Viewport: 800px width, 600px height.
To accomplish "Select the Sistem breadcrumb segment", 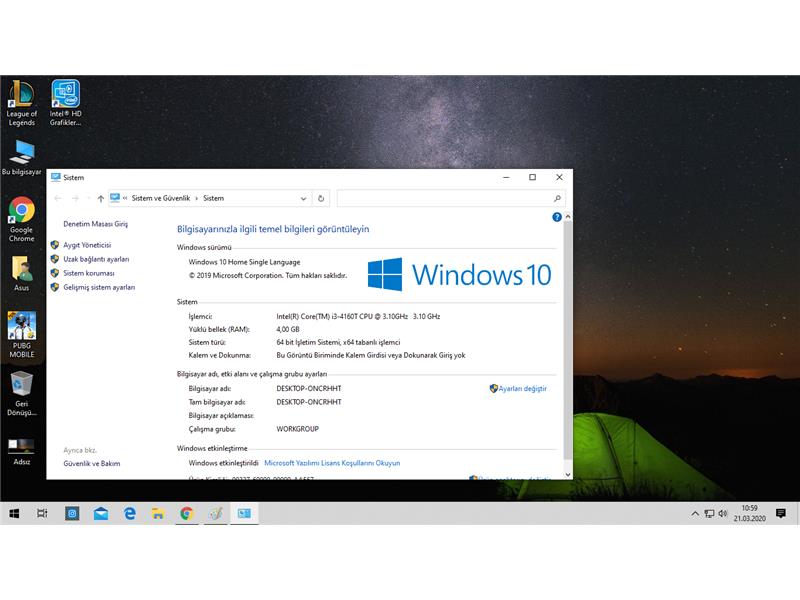I will [213, 198].
